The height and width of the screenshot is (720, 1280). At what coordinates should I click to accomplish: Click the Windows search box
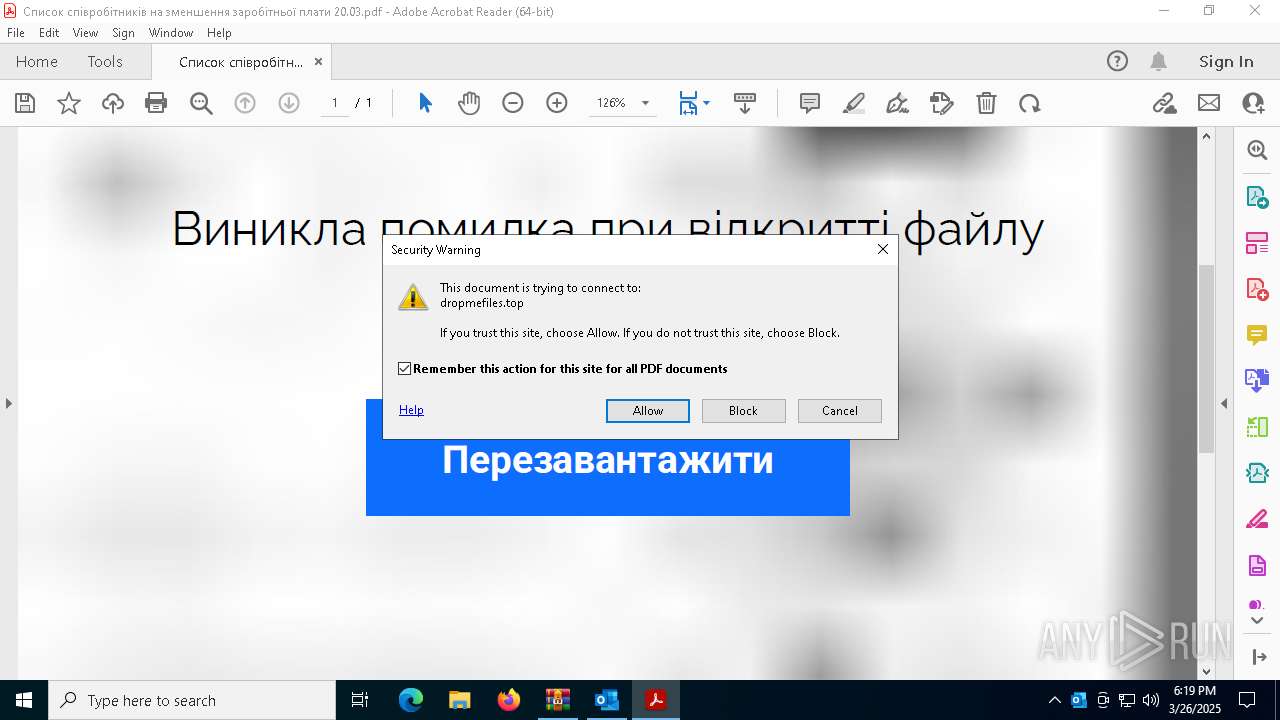(x=192, y=700)
